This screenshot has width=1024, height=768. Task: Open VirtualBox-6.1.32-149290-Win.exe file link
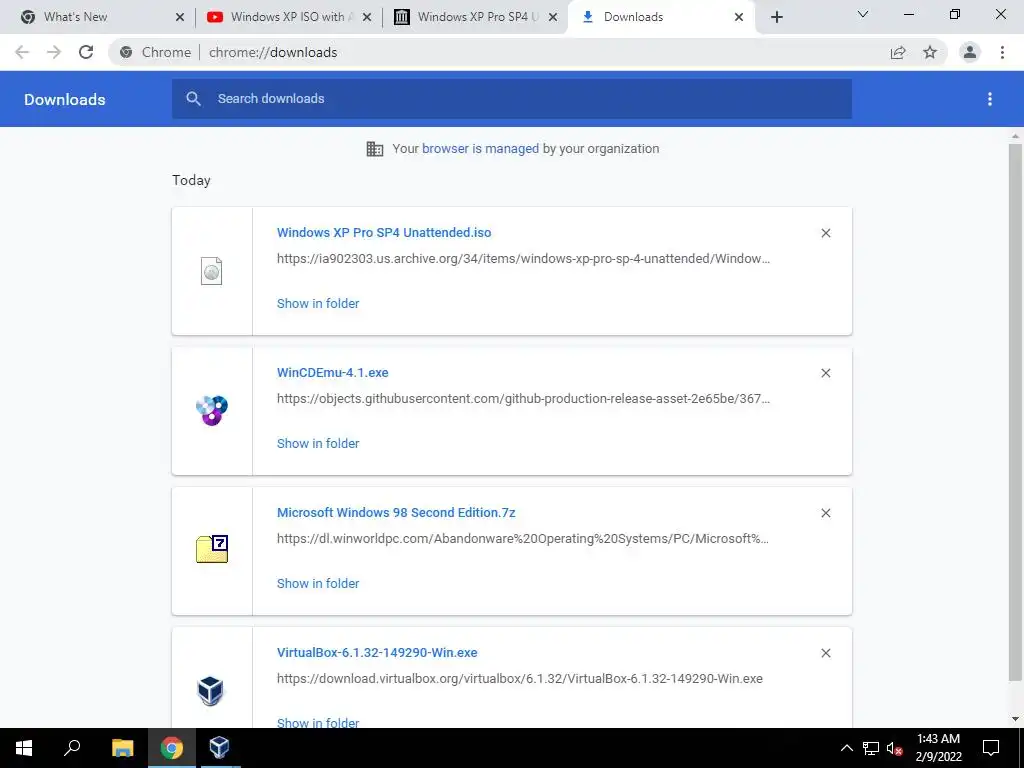click(377, 652)
